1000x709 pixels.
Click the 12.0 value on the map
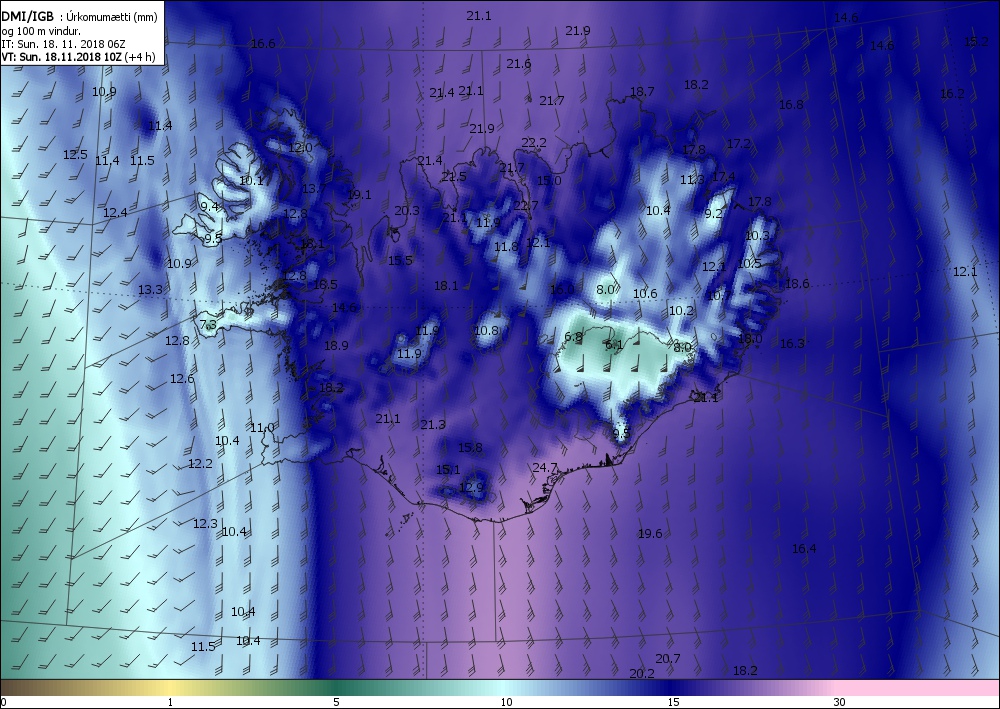[x=300, y=148]
